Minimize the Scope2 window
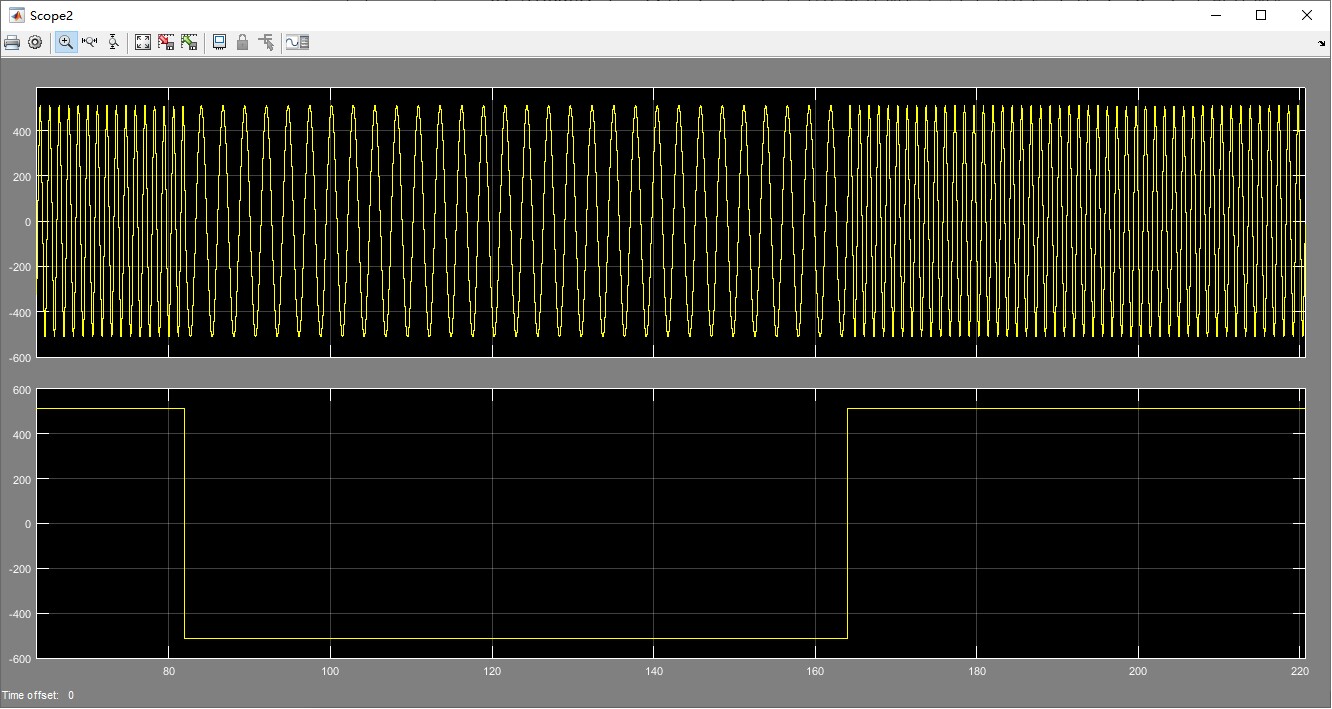1332x709 pixels. [1216, 15]
